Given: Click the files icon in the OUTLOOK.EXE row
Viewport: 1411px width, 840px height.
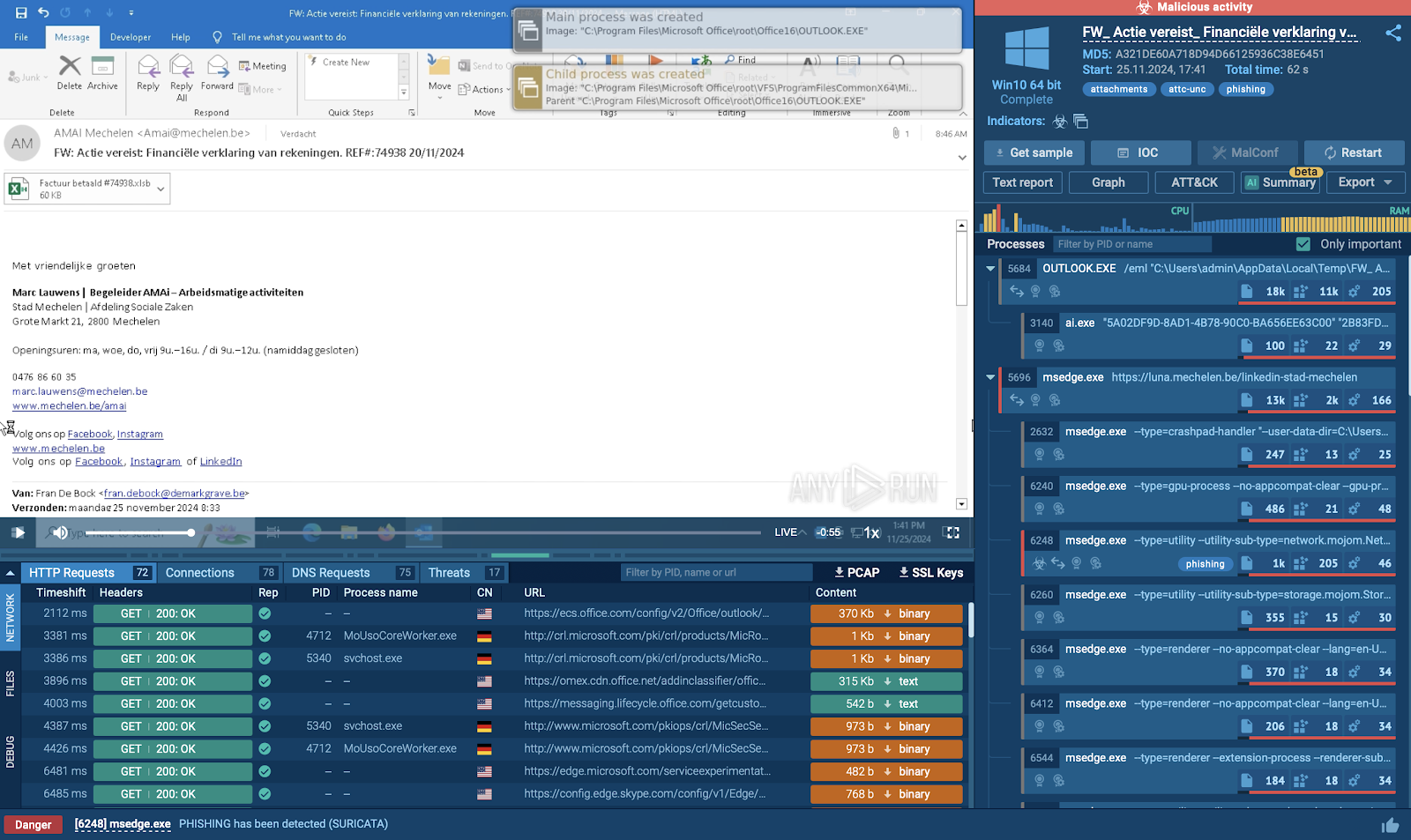Looking at the screenshot, I should pos(1247,291).
